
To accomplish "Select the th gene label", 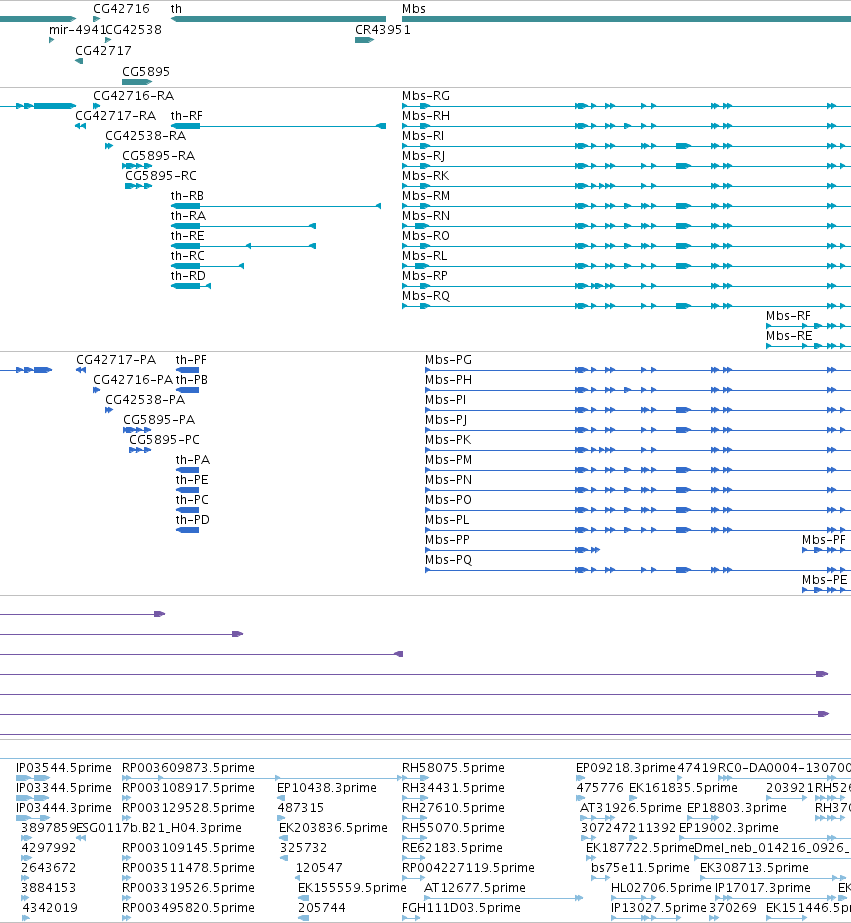I will pyautogui.click(x=176, y=9).
